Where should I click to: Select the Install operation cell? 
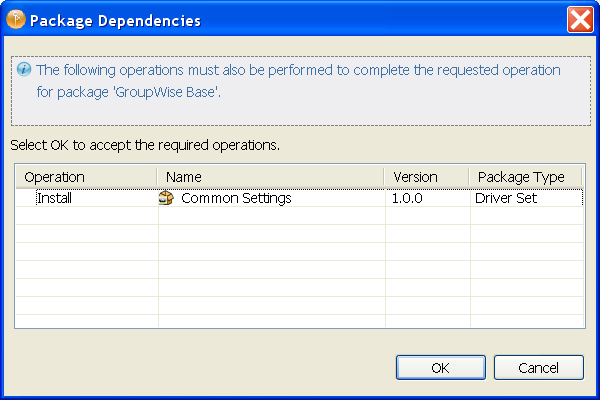point(55,198)
